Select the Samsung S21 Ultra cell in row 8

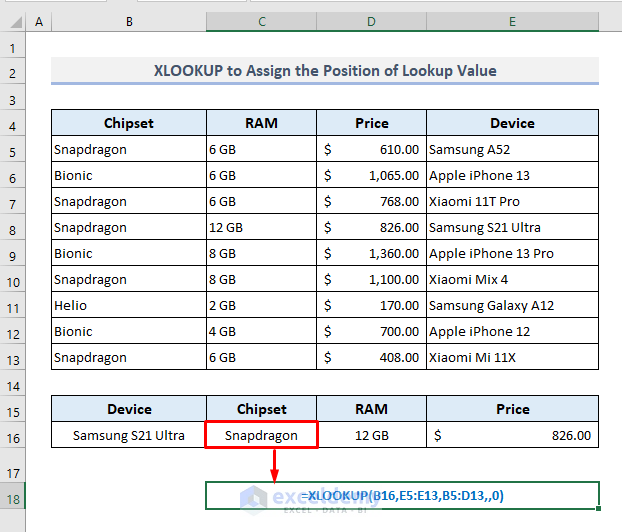(513, 227)
